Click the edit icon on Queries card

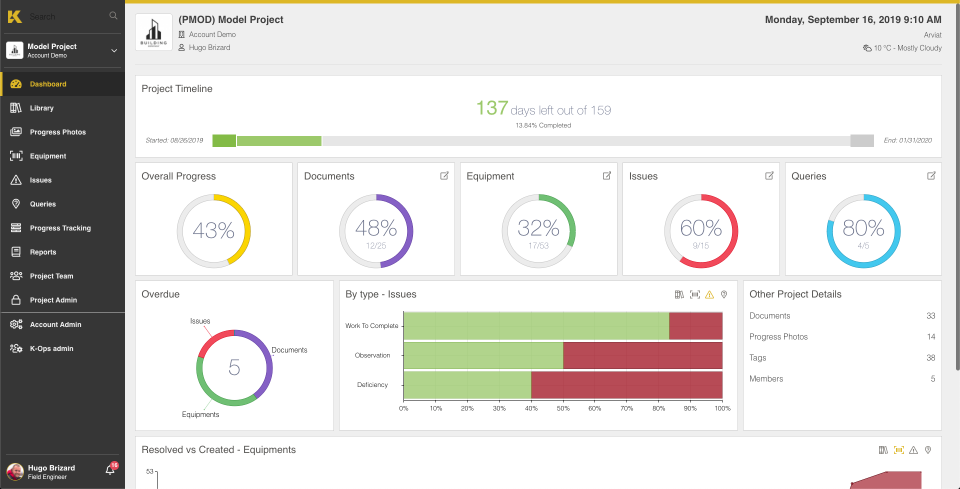931,176
